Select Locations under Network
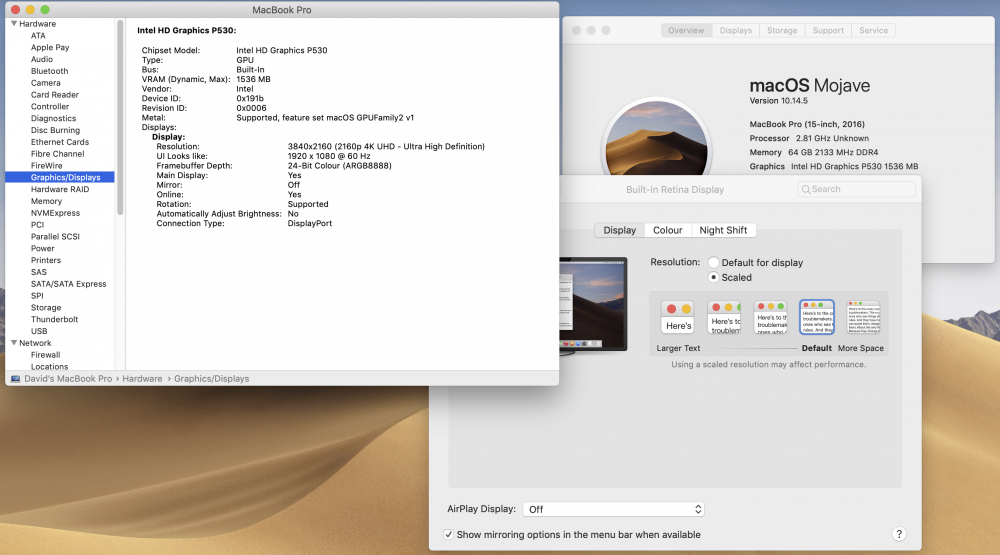1000x555 pixels. (x=49, y=366)
